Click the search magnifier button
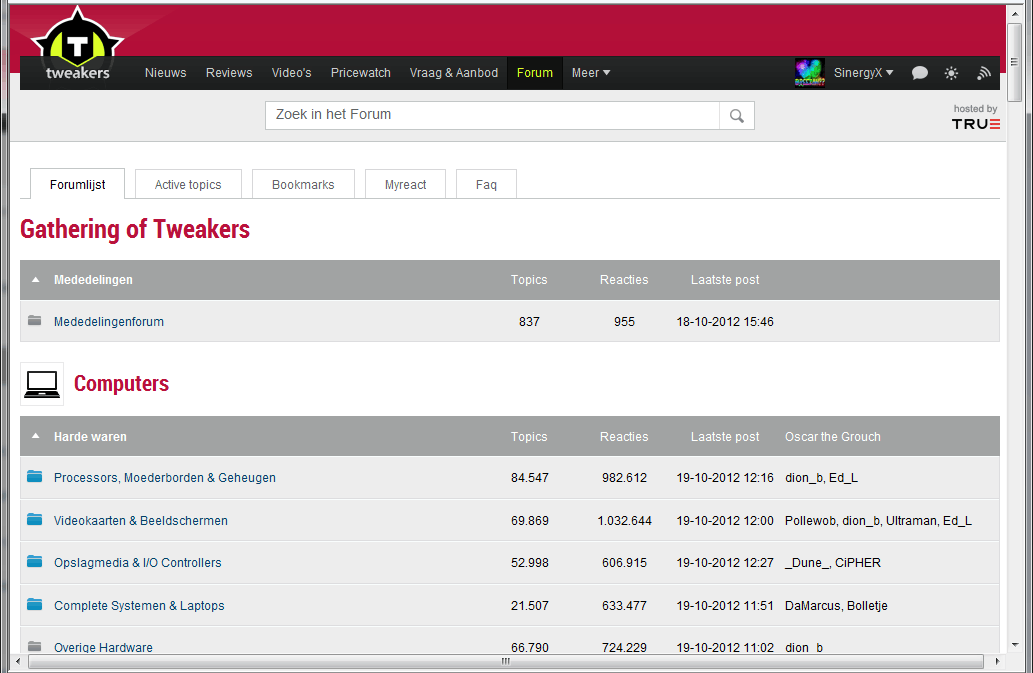 (737, 116)
